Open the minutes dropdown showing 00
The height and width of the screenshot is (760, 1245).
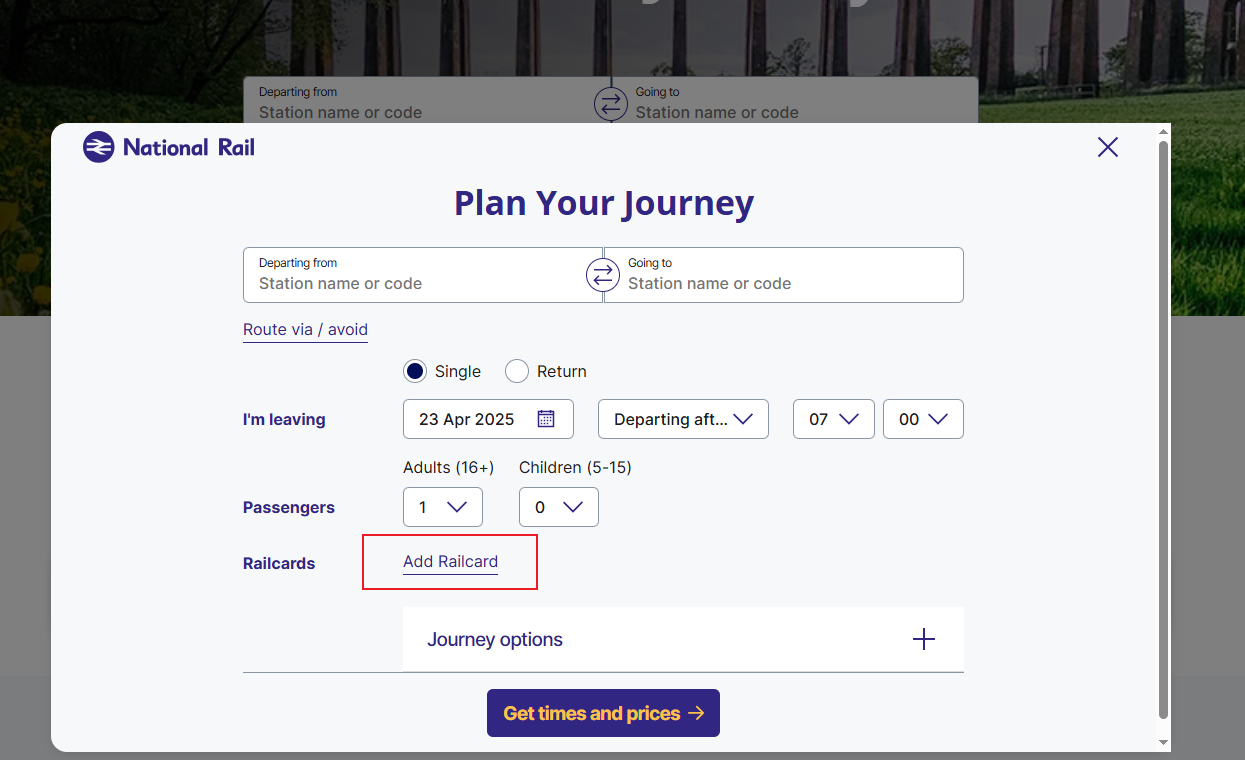click(923, 419)
